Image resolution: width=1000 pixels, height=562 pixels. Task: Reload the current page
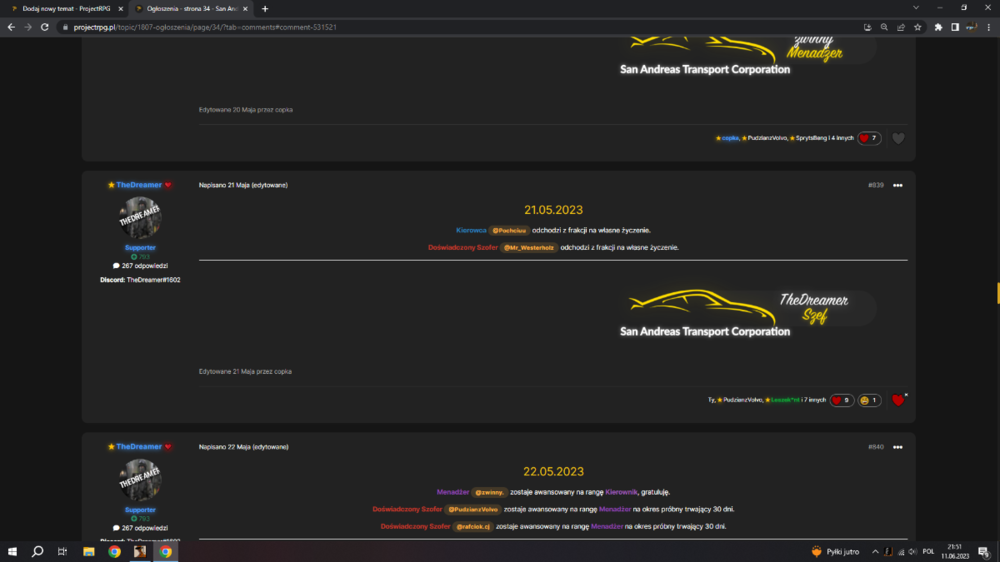point(45,27)
